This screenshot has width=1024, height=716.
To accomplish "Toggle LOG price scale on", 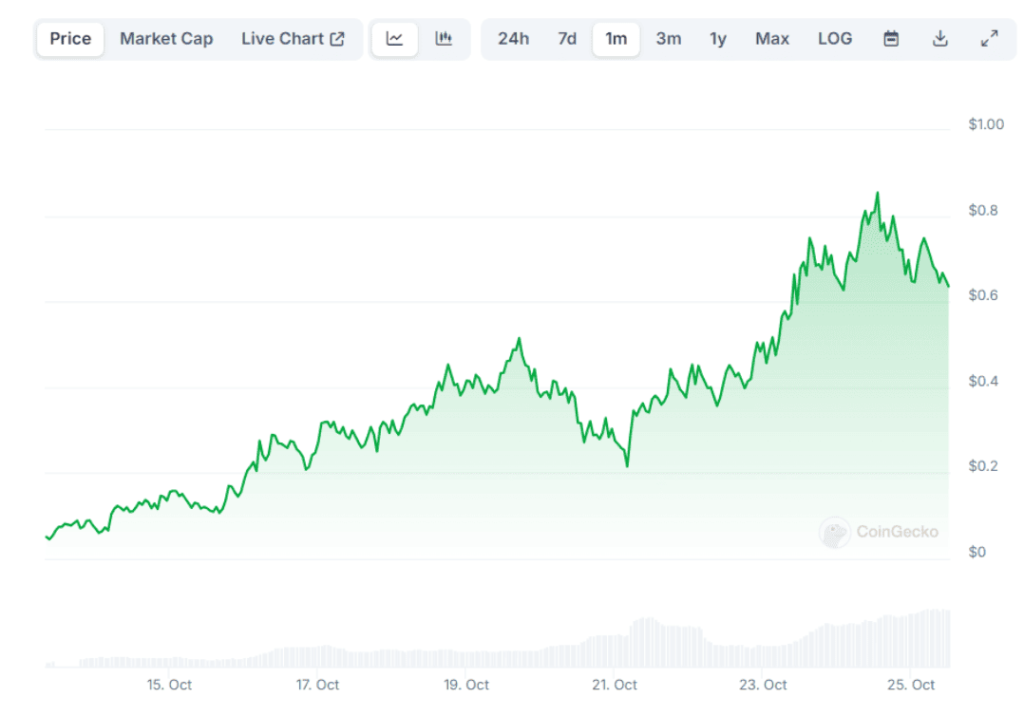I will coord(835,38).
